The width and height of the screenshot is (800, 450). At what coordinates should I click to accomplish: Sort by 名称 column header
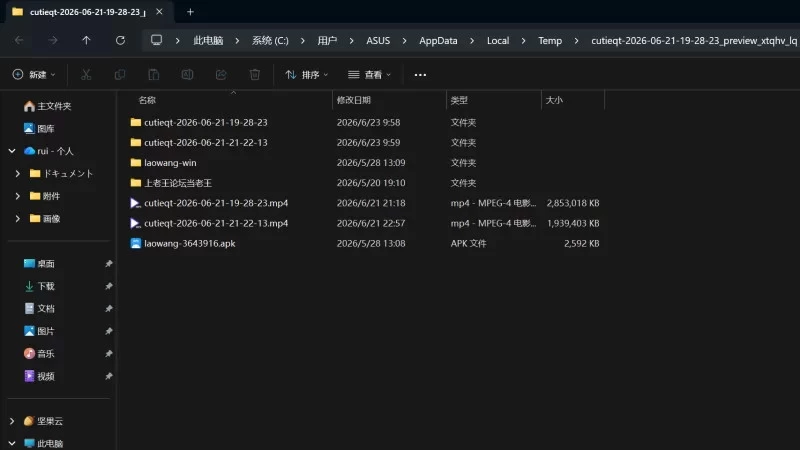(x=147, y=100)
